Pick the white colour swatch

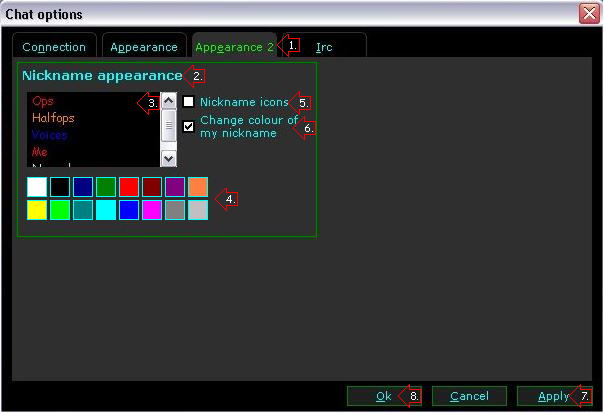[x=37, y=187]
